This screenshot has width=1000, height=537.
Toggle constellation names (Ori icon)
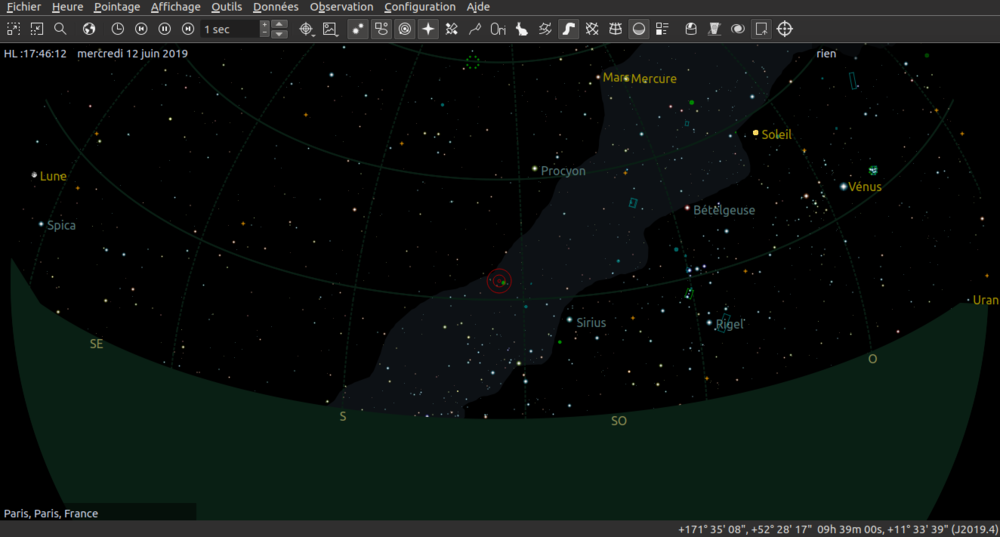coord(498,29)
